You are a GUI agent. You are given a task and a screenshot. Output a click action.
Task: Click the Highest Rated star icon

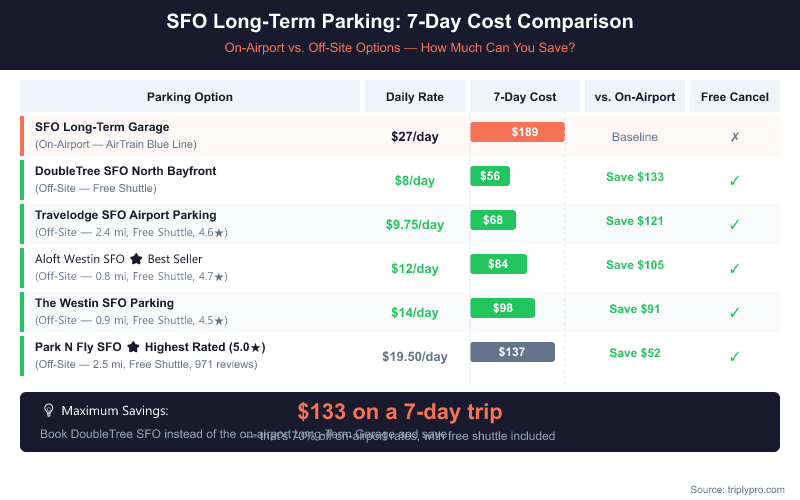[132, 347]
